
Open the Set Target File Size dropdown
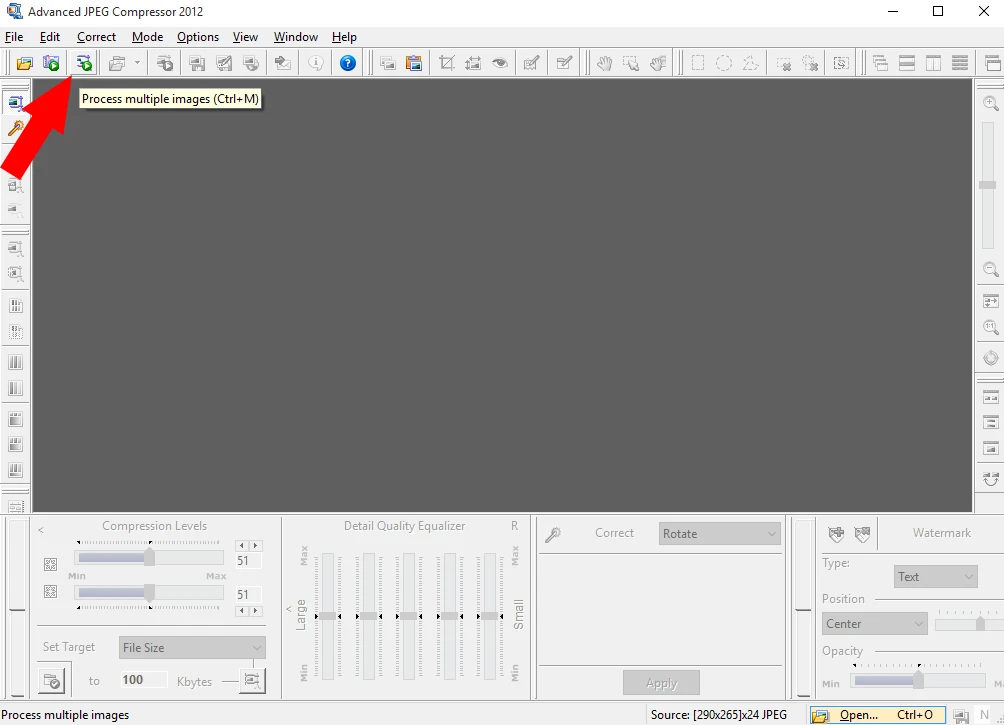coord(192,648)
